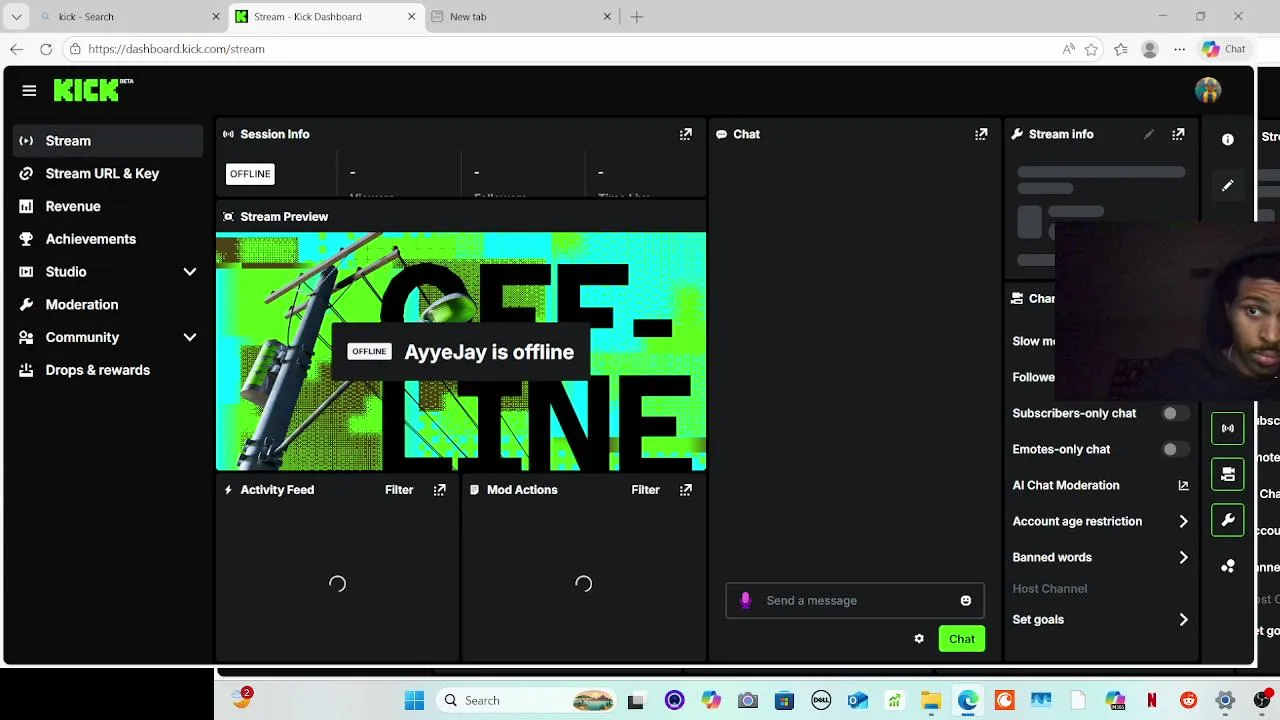Open Set goals settings
Screen dimensions: 1280x720
click(1100, 619)
